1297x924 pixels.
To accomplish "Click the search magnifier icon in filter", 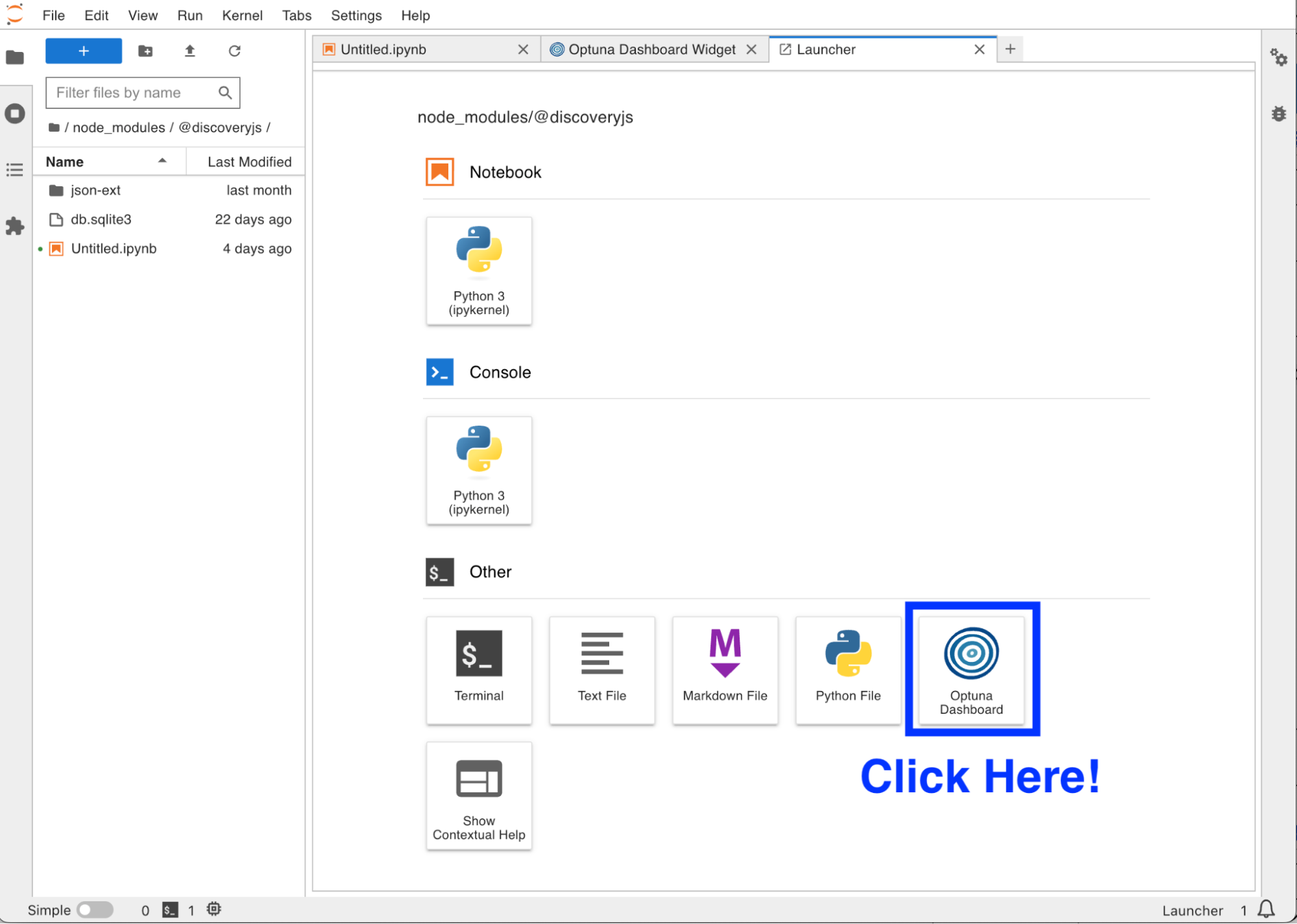I will [x=225, y=93].
